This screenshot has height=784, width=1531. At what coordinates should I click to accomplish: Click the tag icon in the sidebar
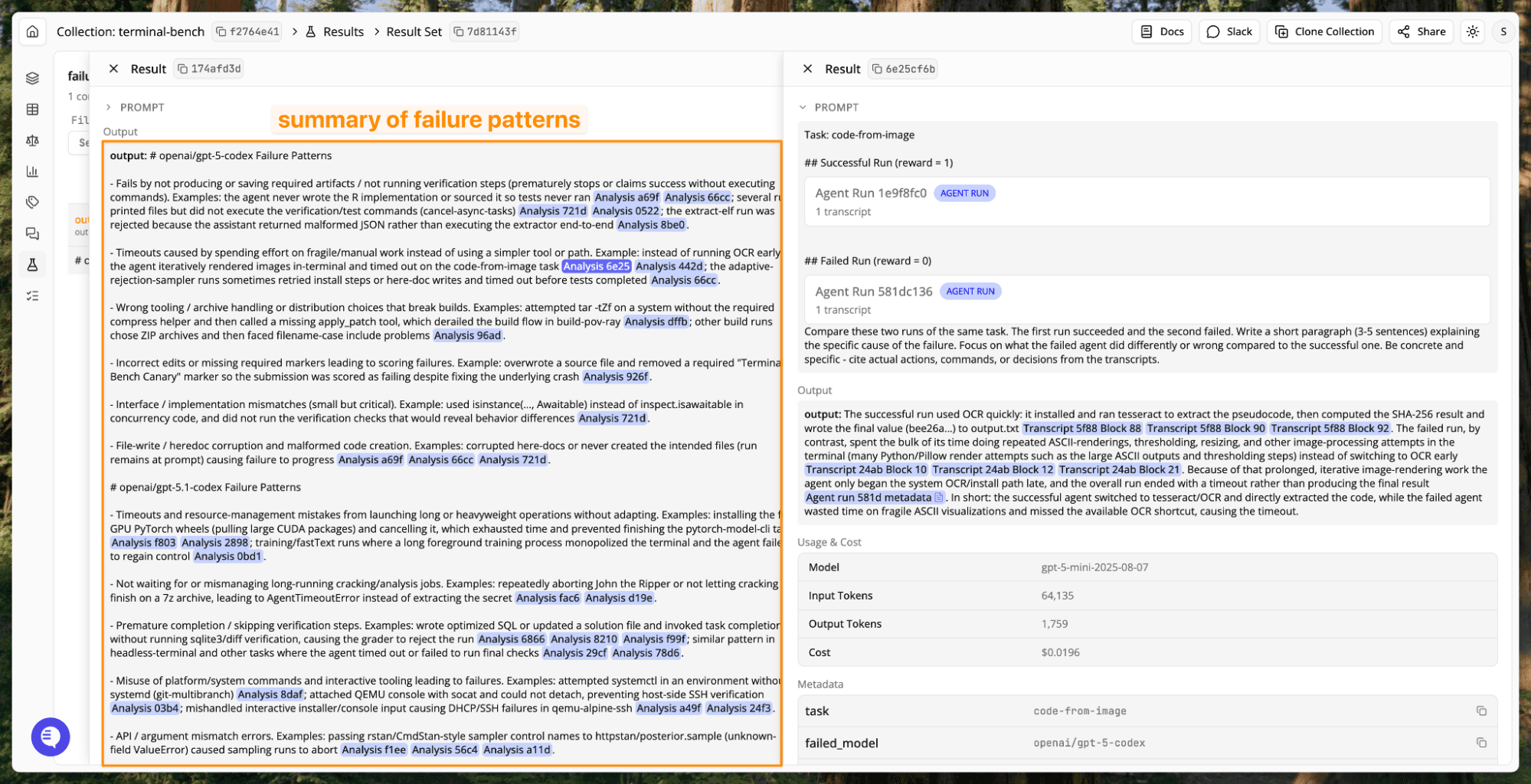(32, 202)
